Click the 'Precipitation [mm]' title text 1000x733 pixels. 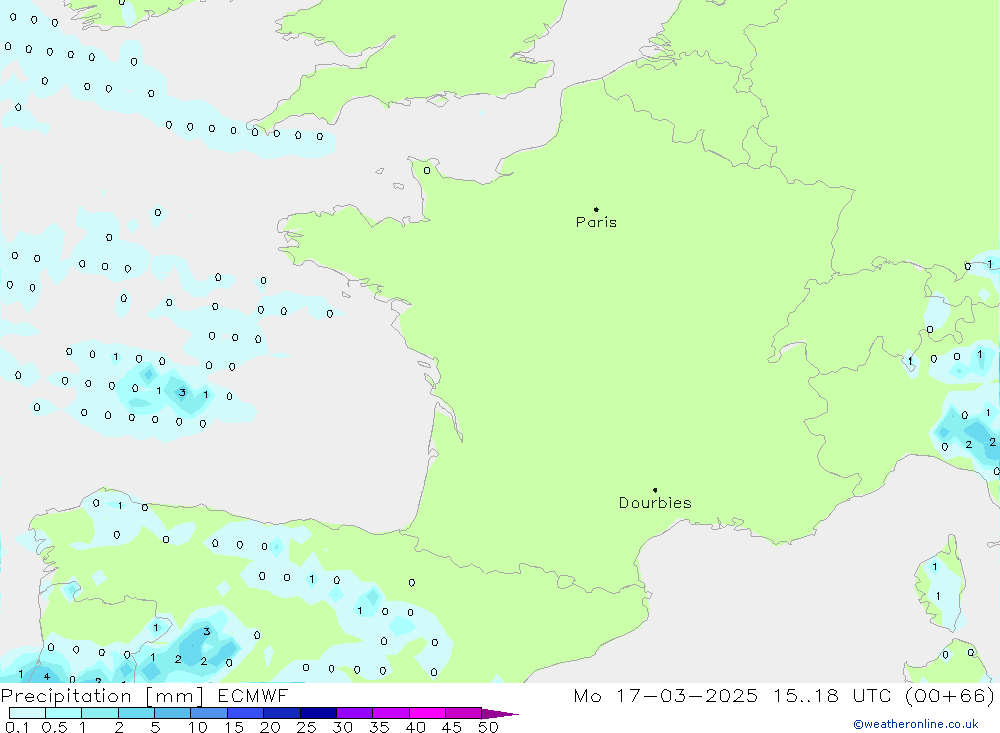[x=102, y=696]
